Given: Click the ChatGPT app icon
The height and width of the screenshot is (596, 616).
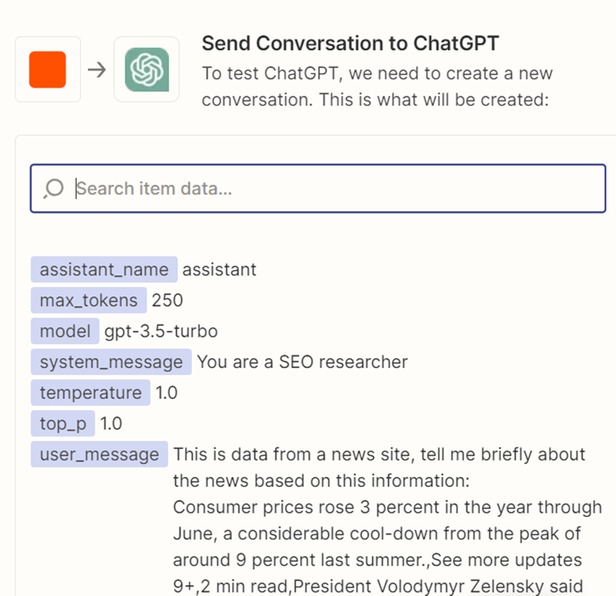Looking at the screenshot, I should coord(147,70).
